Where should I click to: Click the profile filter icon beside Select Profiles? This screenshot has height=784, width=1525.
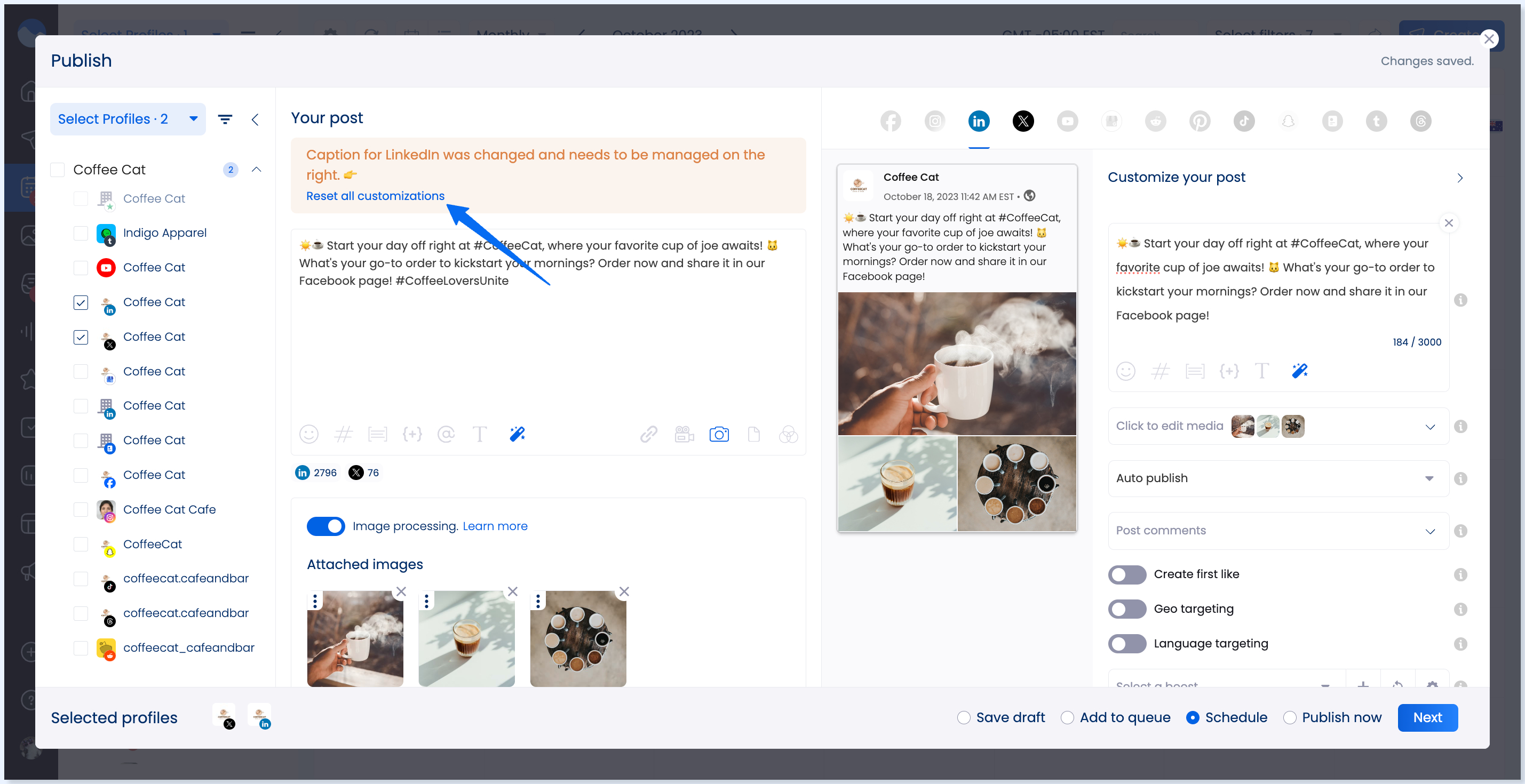click(225, 119)
